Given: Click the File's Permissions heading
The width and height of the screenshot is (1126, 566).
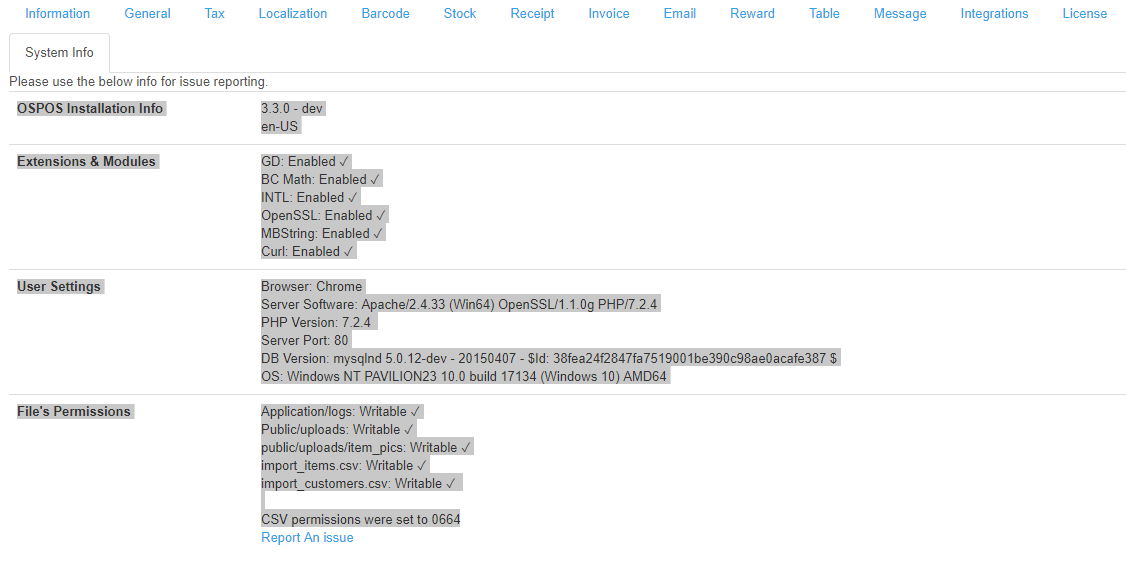Looking at the screenshot, I should (74, 412).
